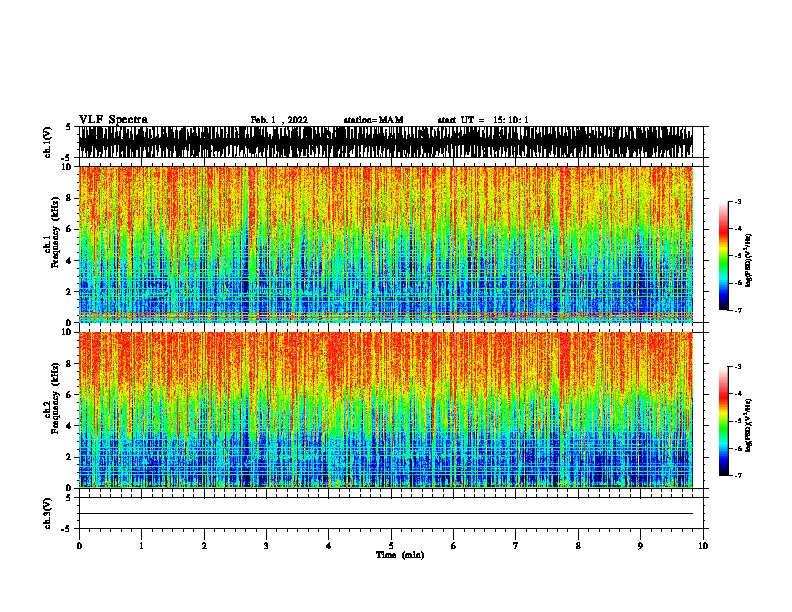Select the ch.1 'Frequency (kHz)' axis label

tap(55, 233)
